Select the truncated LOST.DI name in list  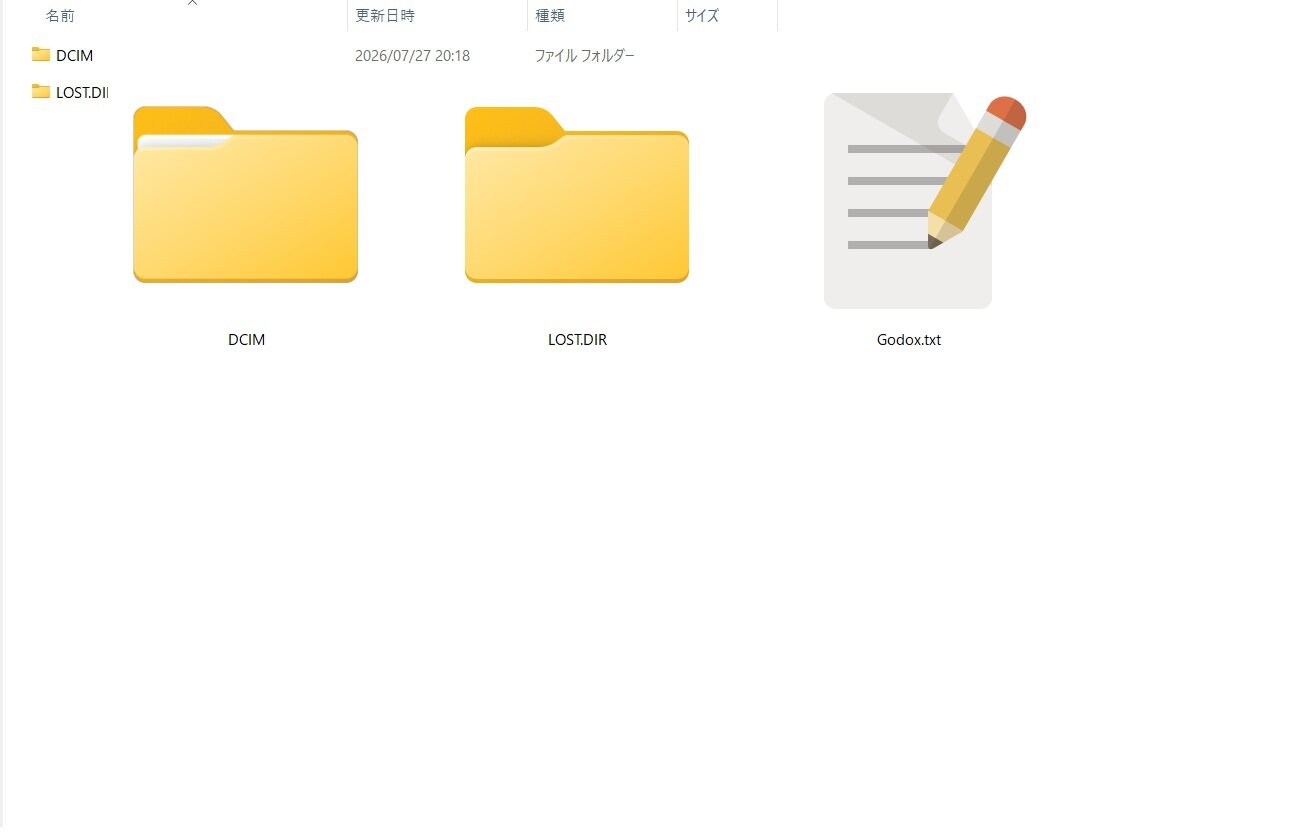[81, 93]
